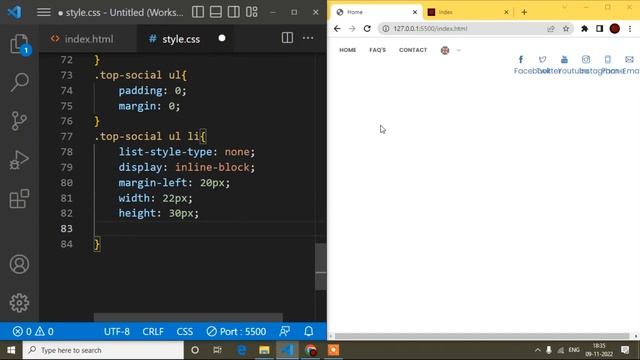Reload the browser page
Screen dimensions: 640x360
[367, 29]
